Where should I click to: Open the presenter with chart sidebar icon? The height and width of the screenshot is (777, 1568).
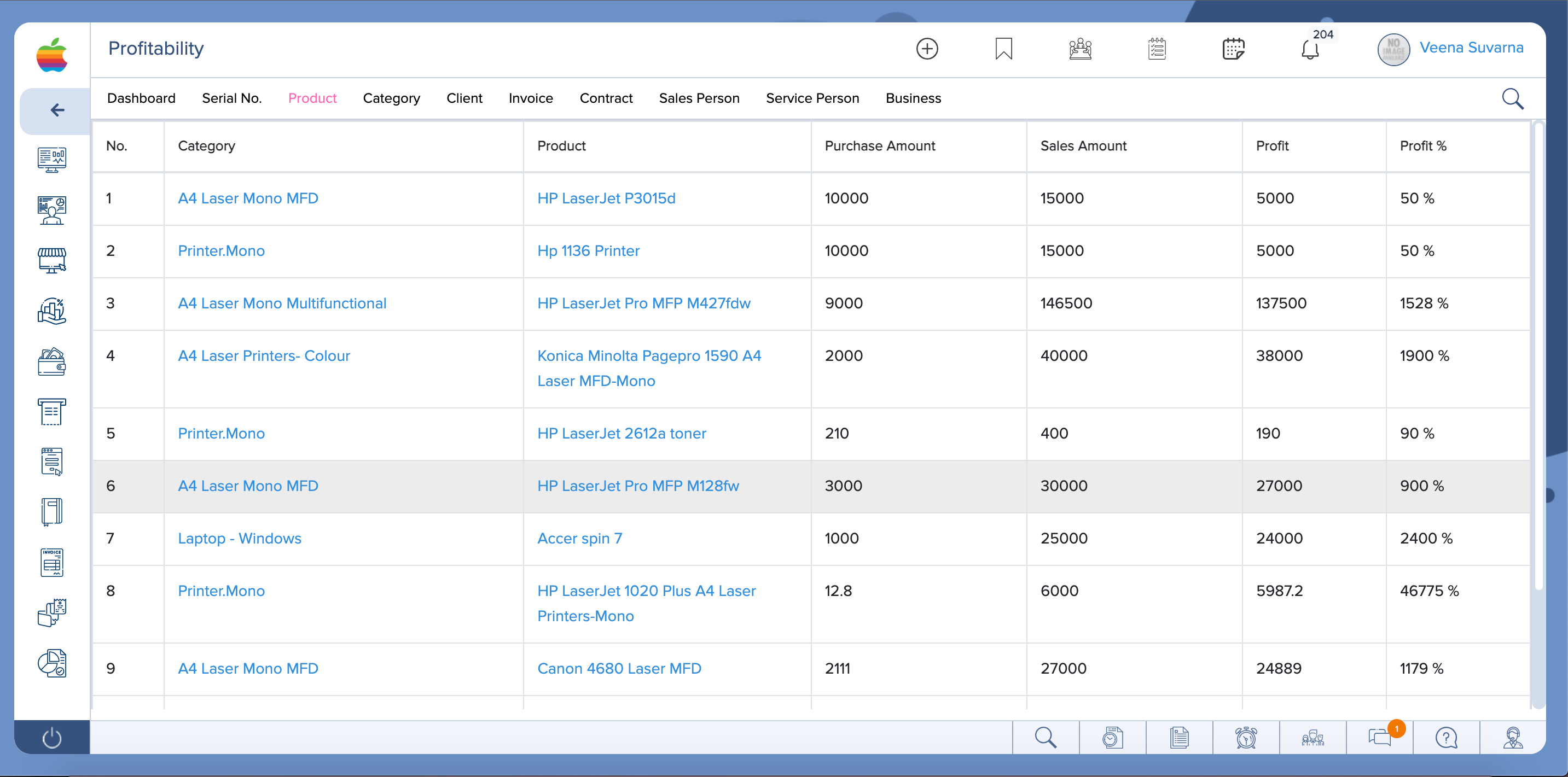52,211
